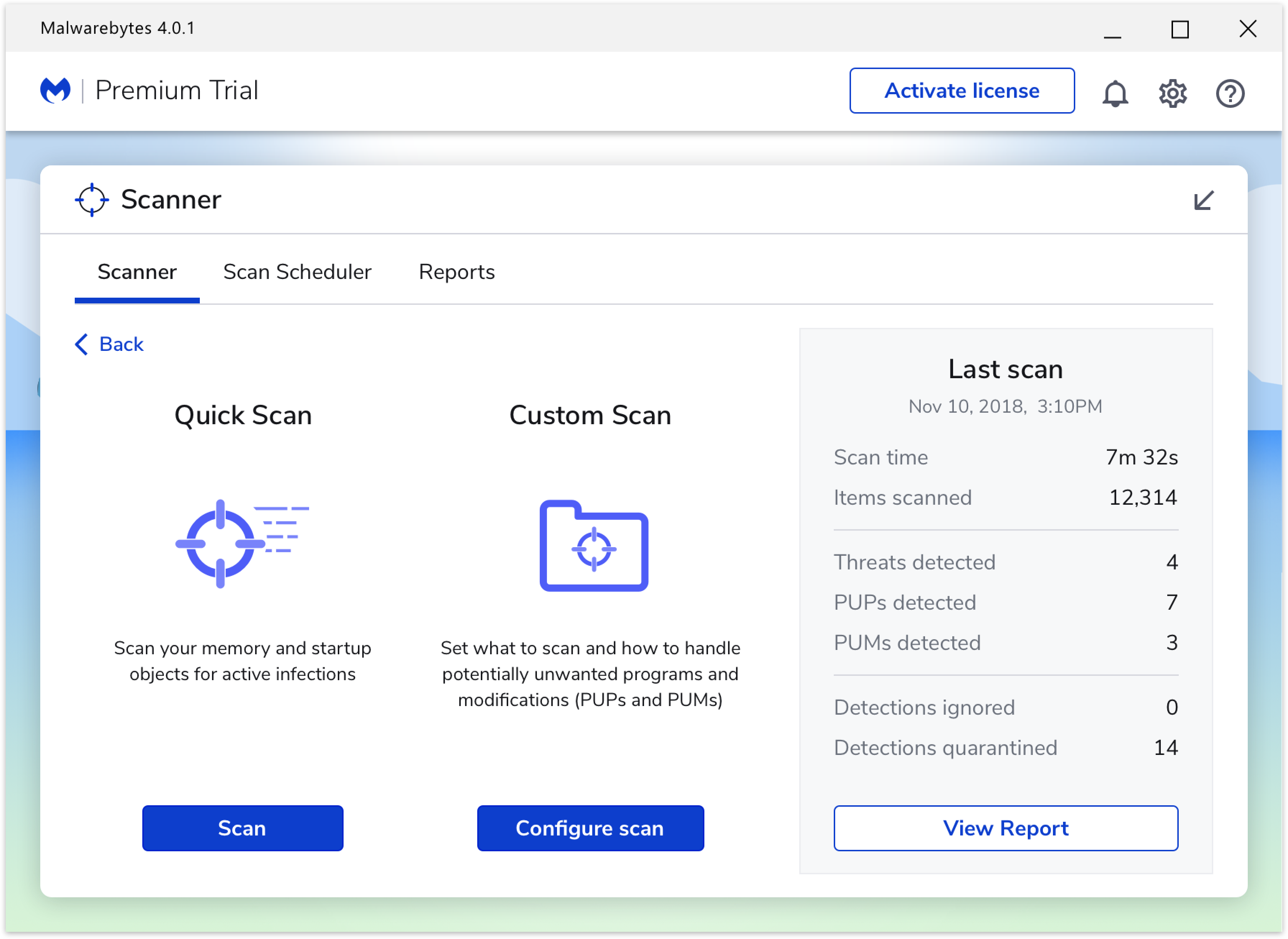Switch to the Scanner tab
1288x939 pixels.
(x=137, y=272)
